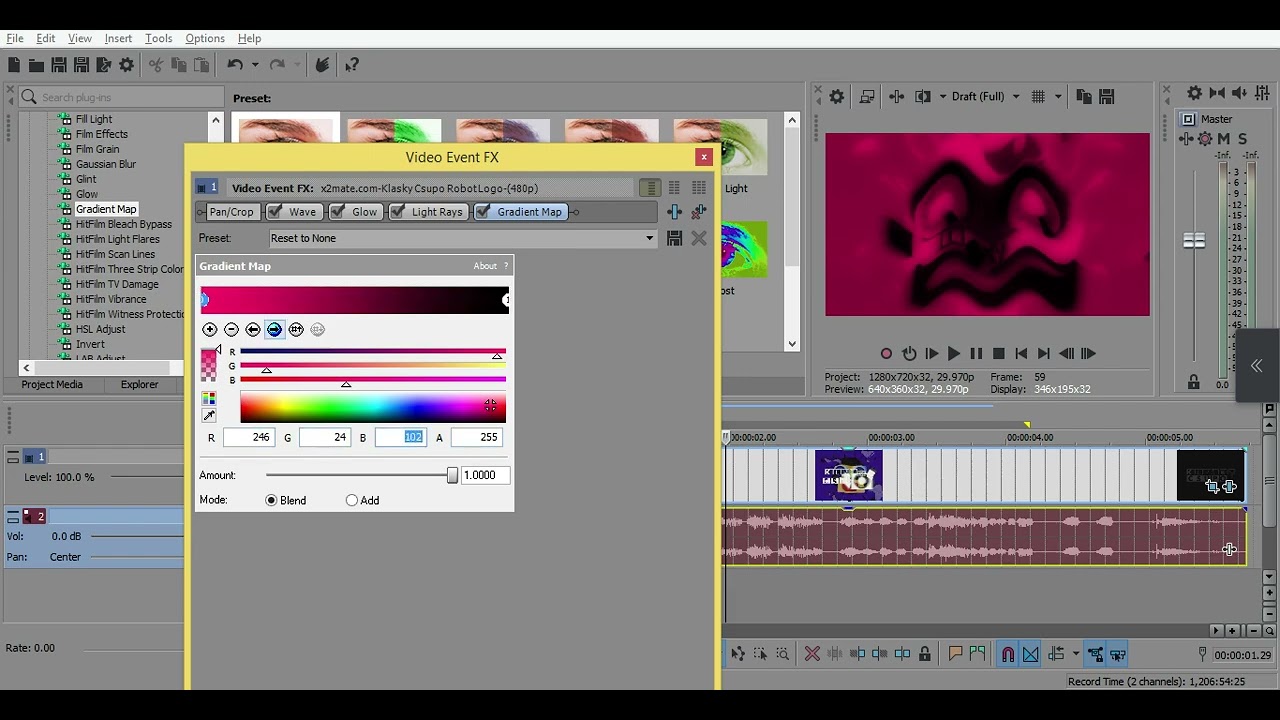
Task: Click the Amount slider handle
Action: click(452, 476)
